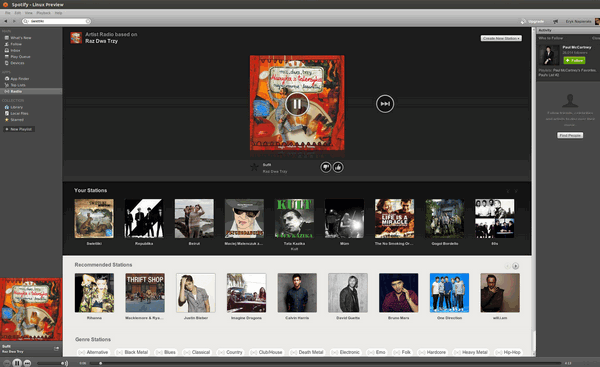The height and width of the screenshot is (367, 600).
Task: Open the now-playing cover art in the sidebar
Action: (x=31, y=309)
